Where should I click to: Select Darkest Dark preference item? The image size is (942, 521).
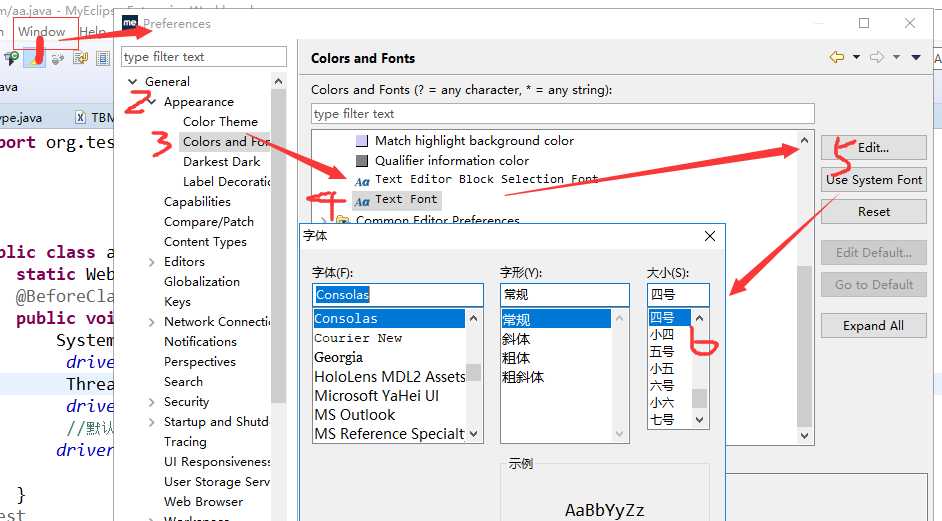[x=222, y=162]
